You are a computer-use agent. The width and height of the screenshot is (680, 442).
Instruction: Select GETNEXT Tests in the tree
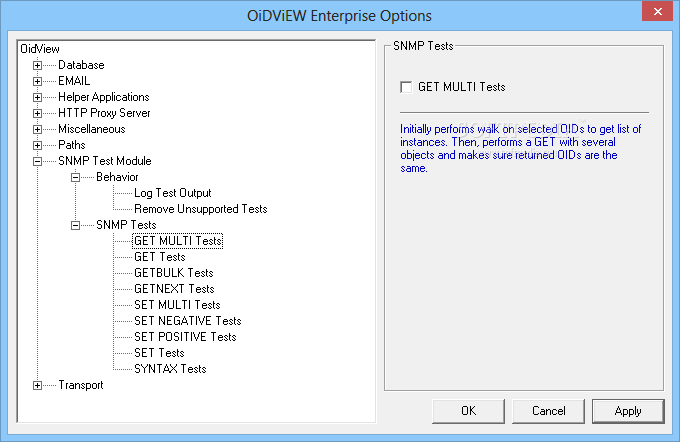tap(174, 289)
